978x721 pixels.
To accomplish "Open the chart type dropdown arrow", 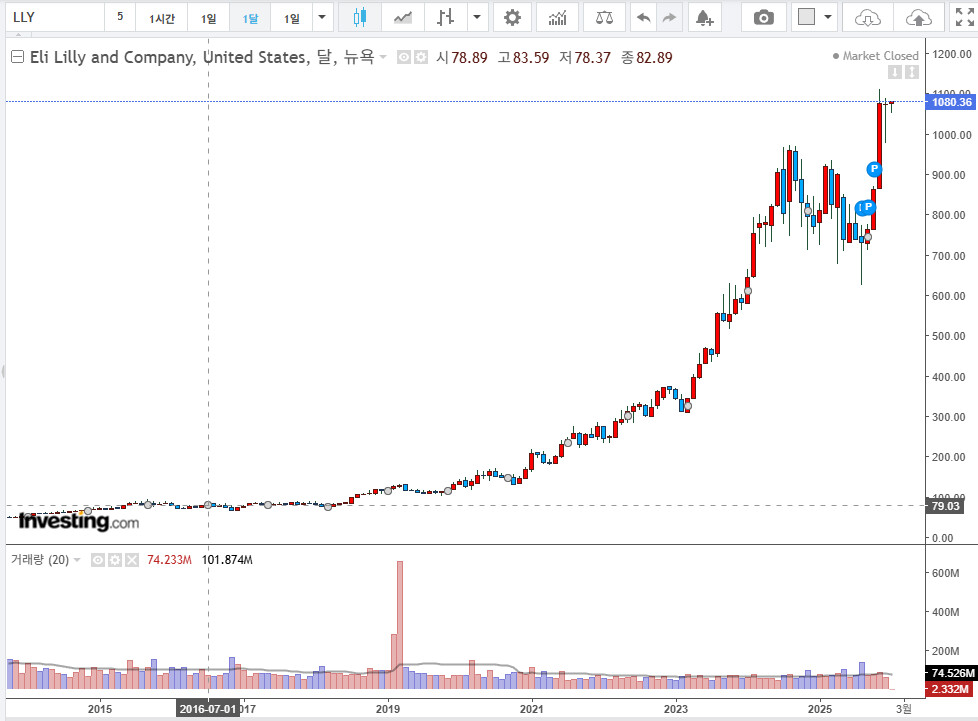I will pos(477,17).
